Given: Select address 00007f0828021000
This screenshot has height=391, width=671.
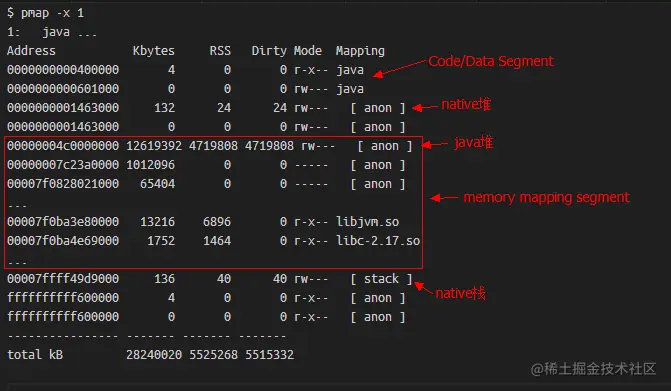Looking at the screenshot, I should (63, 184).
